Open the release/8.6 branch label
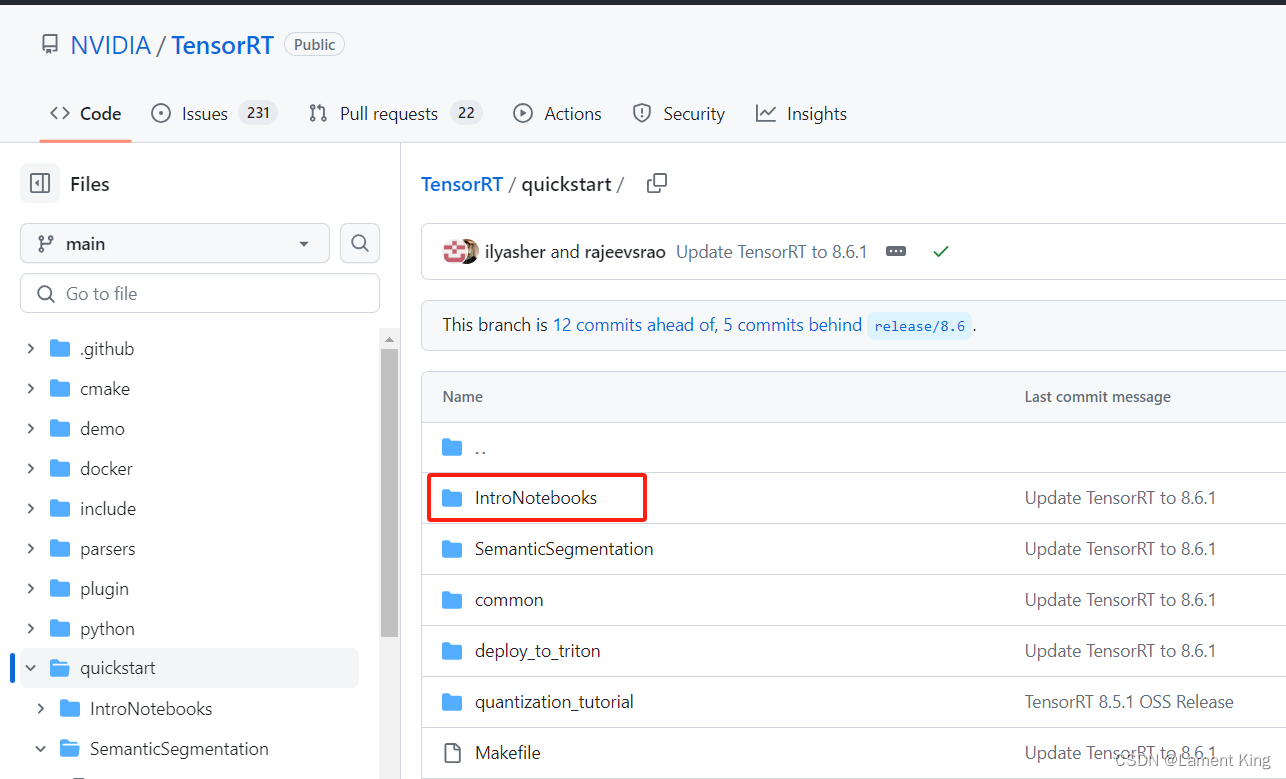Screen dimensions: 1286x779 pos(919,326)
